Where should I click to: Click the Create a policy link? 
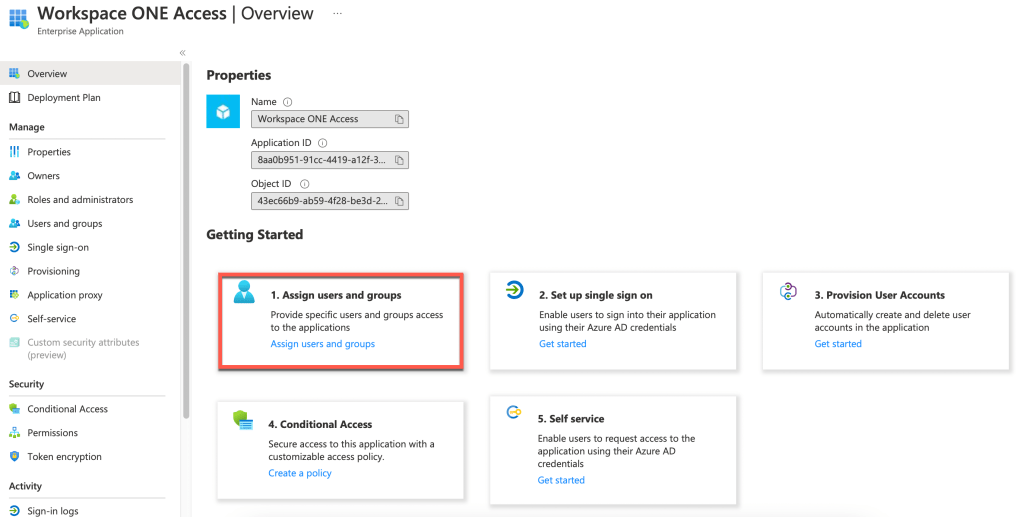coord(299,473)
